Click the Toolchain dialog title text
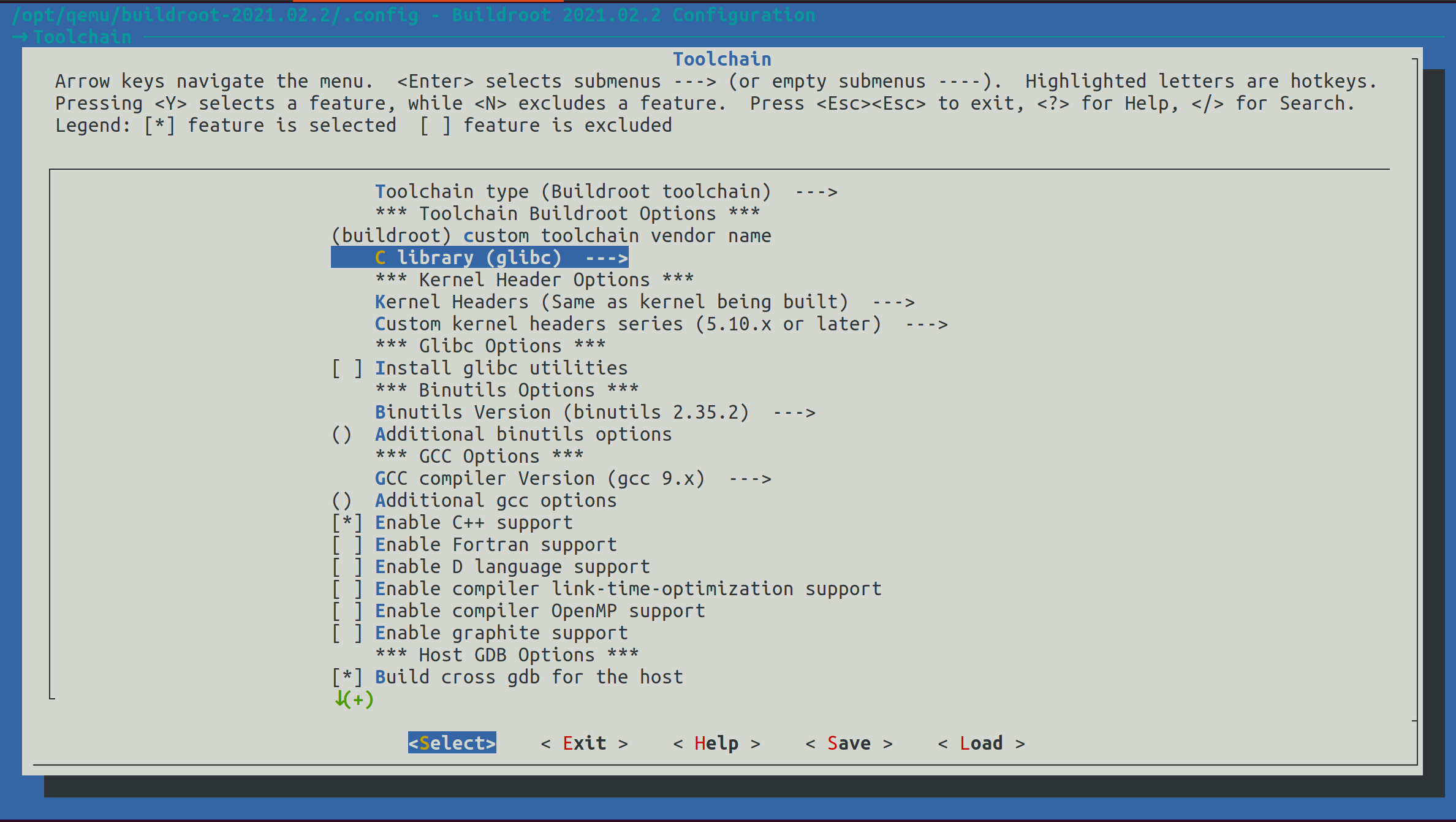This screenshot has height=822, width=1456. pyautogui.click(x=722, y=59)
